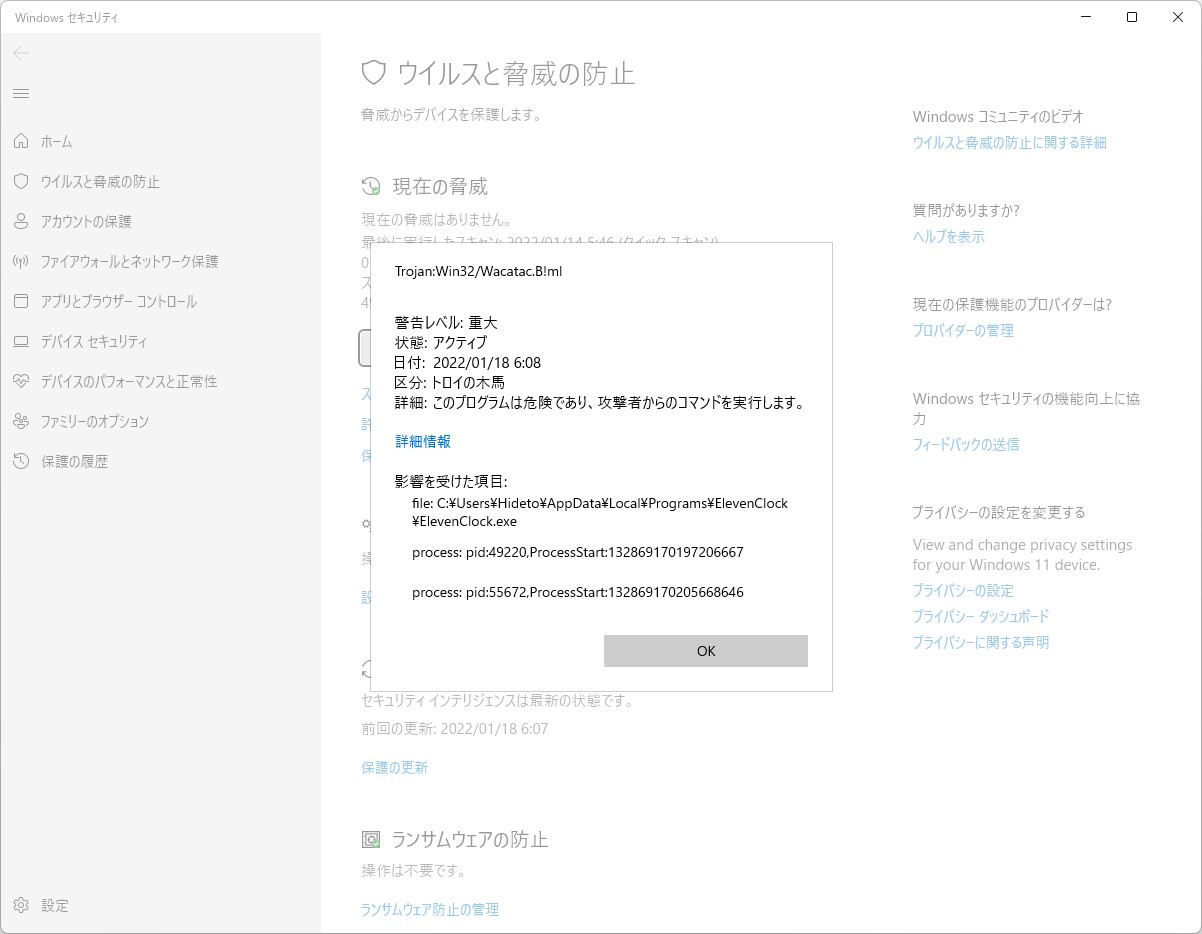The image size is (1202, 934).
Task: Select アプリとブラウザー コントロール icon
Action: (x=22, y=301)
